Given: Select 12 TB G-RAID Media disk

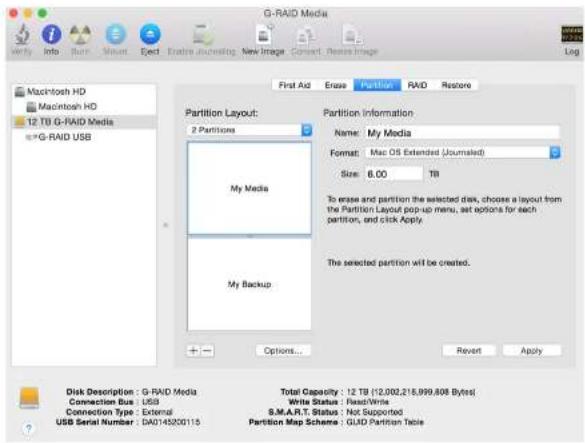Looking at the screenshot, I should point(85,122).
